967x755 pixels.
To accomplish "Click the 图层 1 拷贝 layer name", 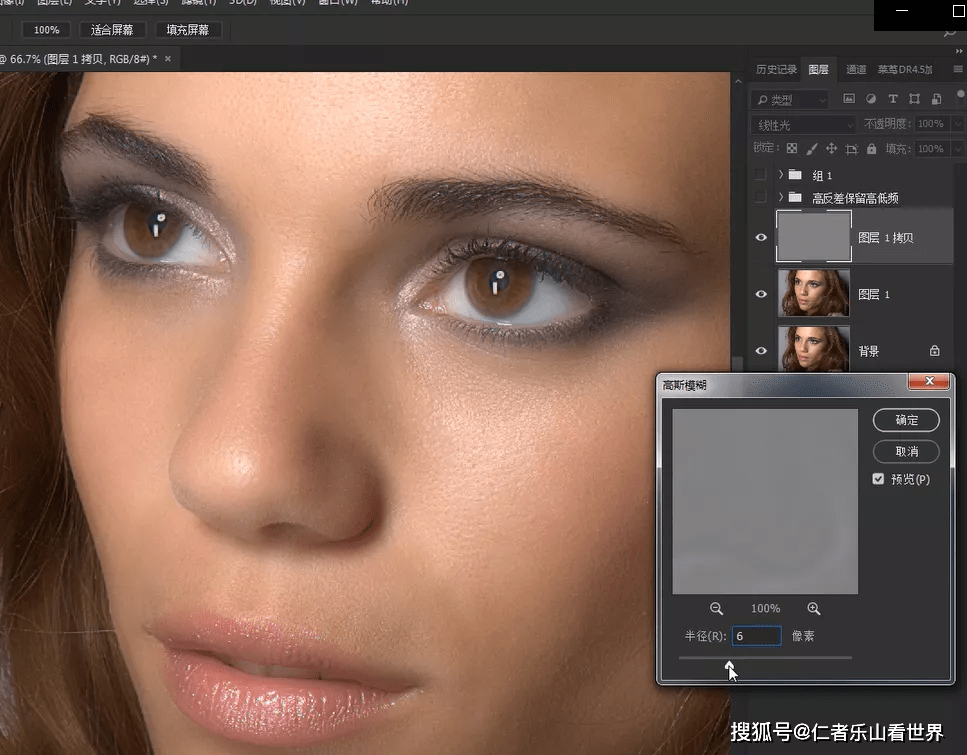I will coord(886,238).
